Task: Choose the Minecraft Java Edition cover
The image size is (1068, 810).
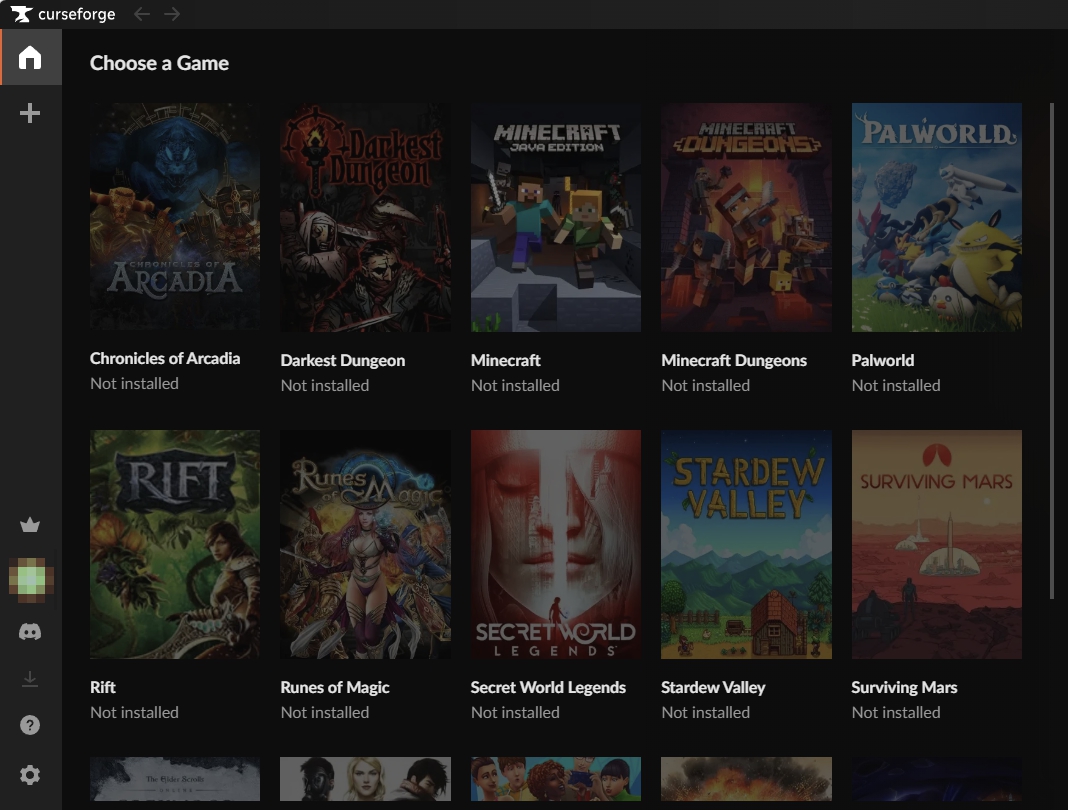Action: [556, 217]
